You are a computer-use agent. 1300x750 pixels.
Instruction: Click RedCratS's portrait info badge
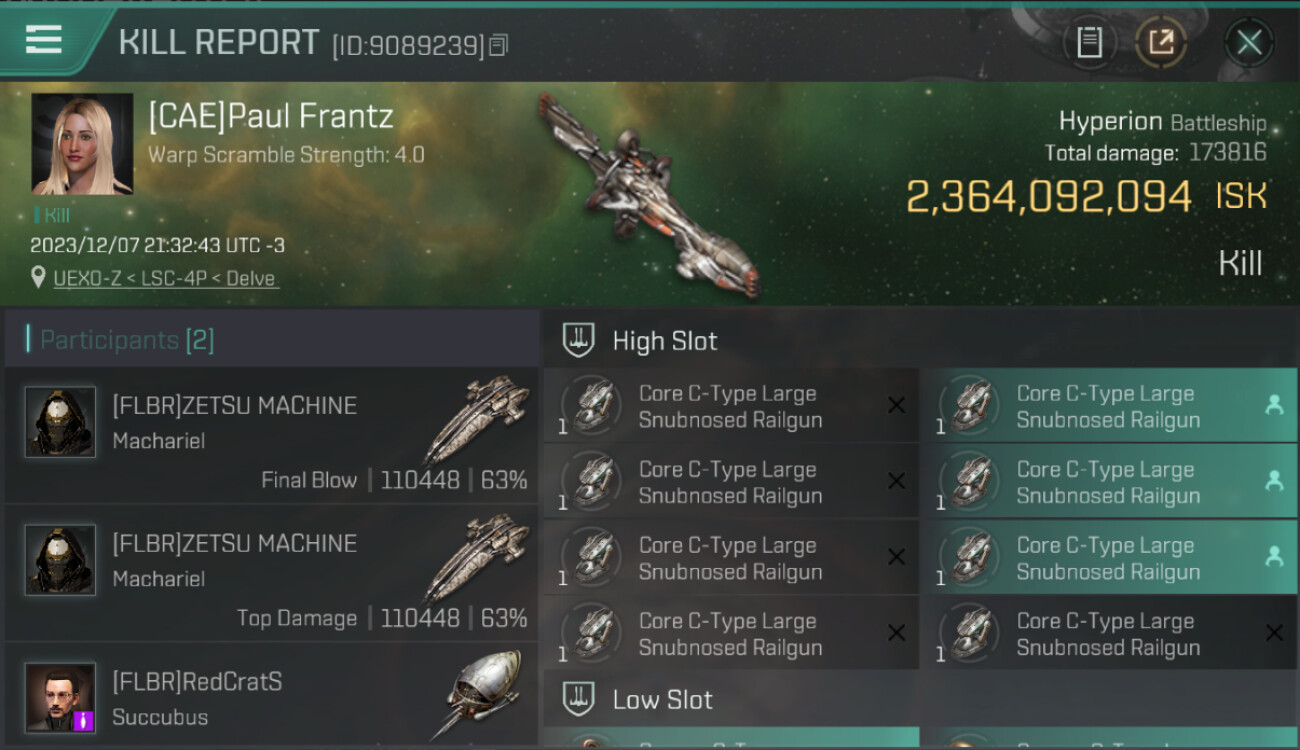tap(84, 720)
